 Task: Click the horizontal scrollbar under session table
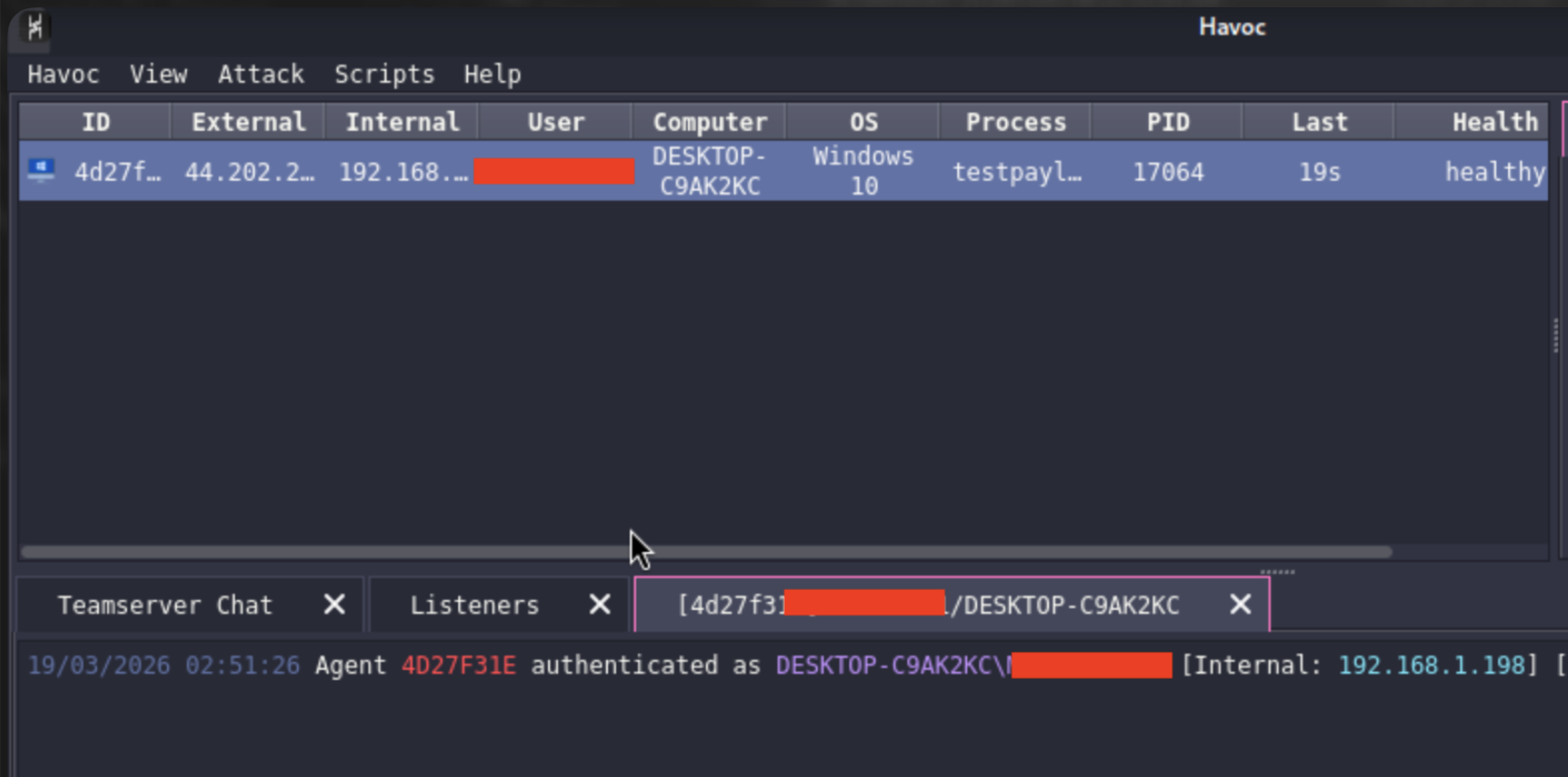706,552
